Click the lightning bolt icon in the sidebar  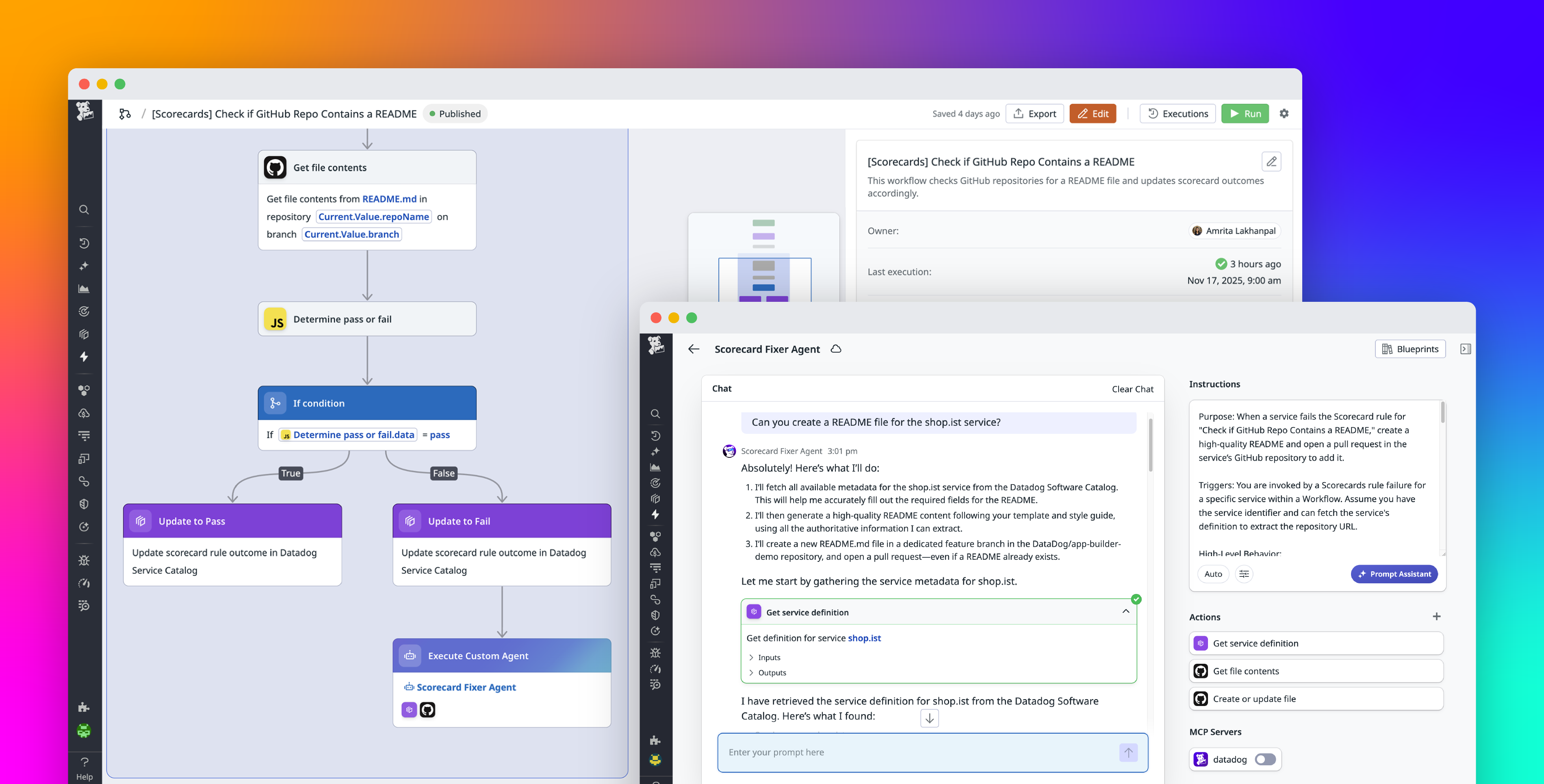84,357
